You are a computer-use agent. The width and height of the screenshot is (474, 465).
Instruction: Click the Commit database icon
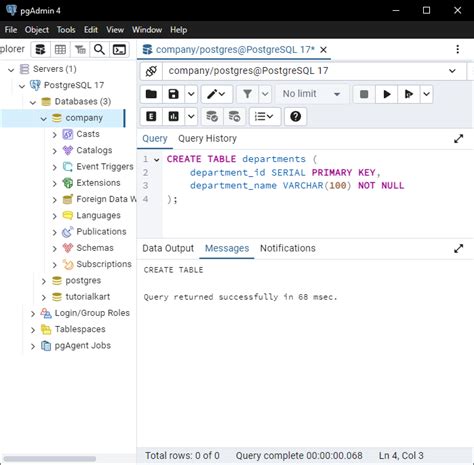click(x=212, y=116)
